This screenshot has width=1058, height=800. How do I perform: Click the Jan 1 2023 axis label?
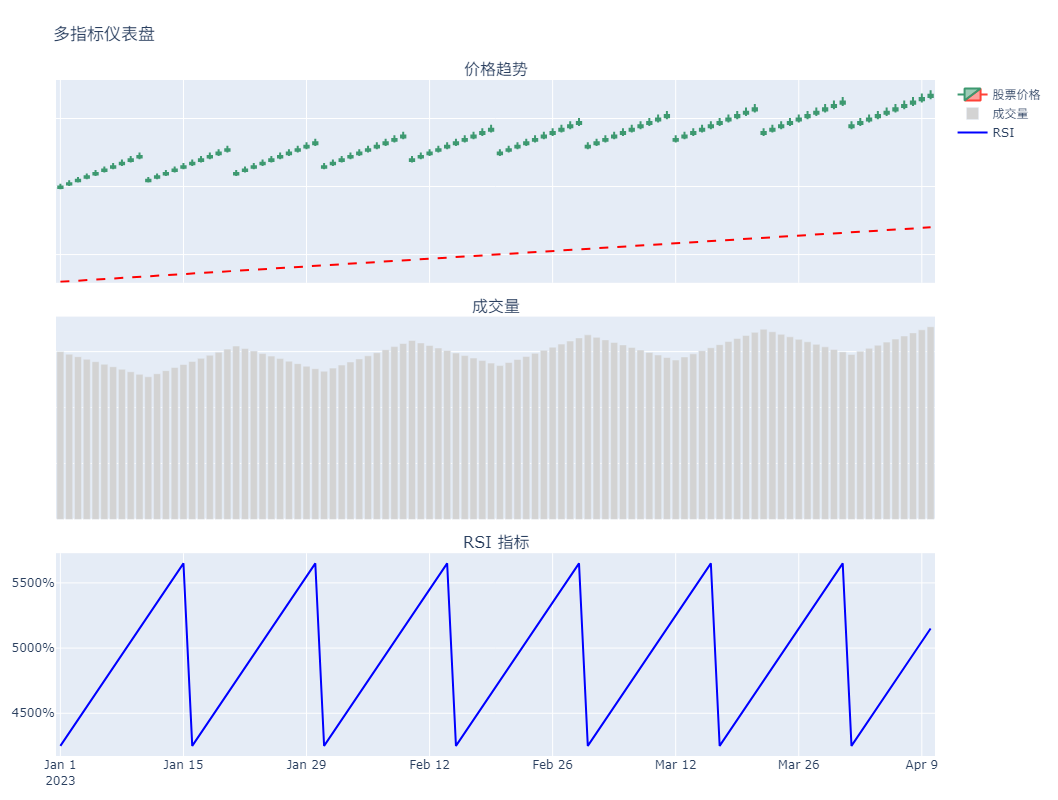61,772
